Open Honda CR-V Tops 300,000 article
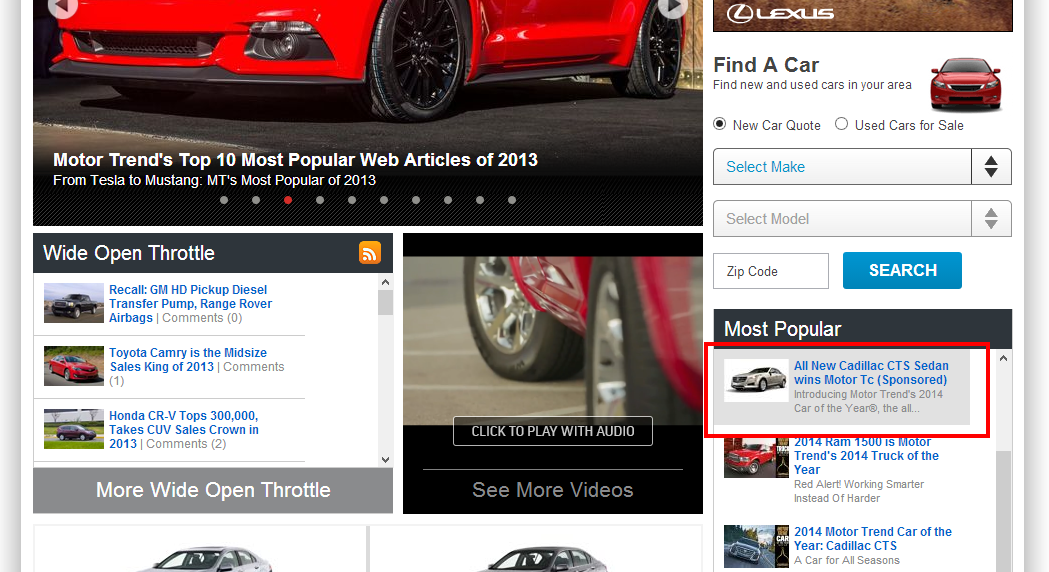 [x=184, y=429]
